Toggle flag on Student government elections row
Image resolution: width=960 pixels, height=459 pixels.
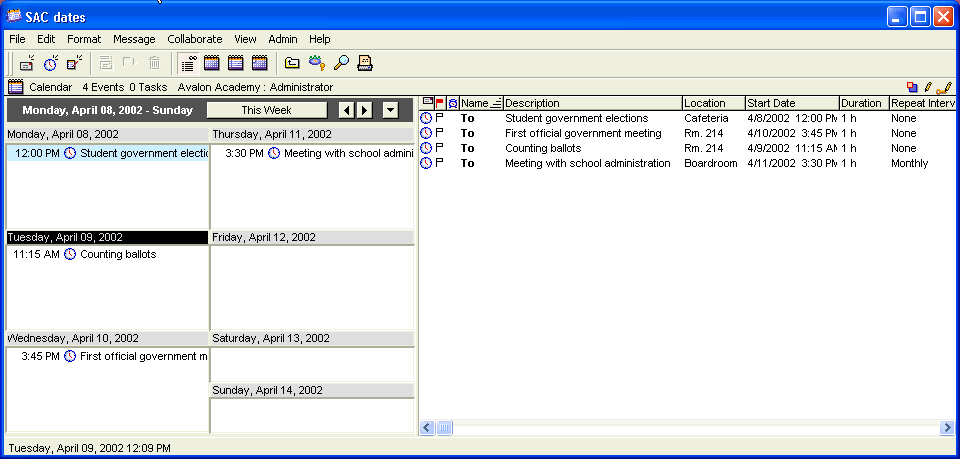coord(440,118)
